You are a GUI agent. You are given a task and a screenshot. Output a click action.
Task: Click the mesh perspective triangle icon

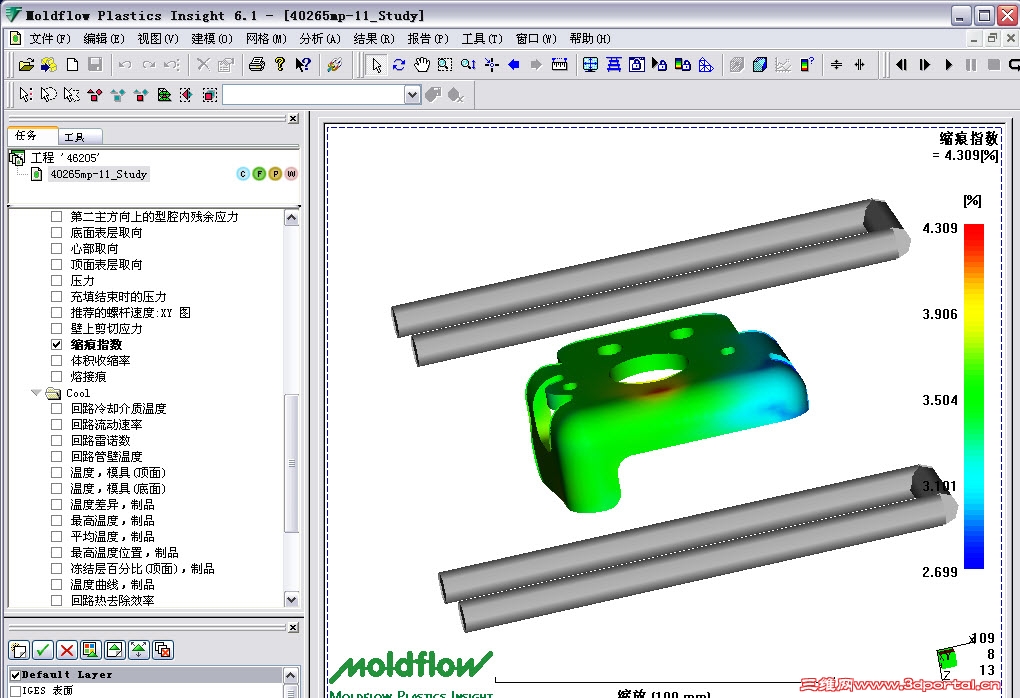coord(706,64)
